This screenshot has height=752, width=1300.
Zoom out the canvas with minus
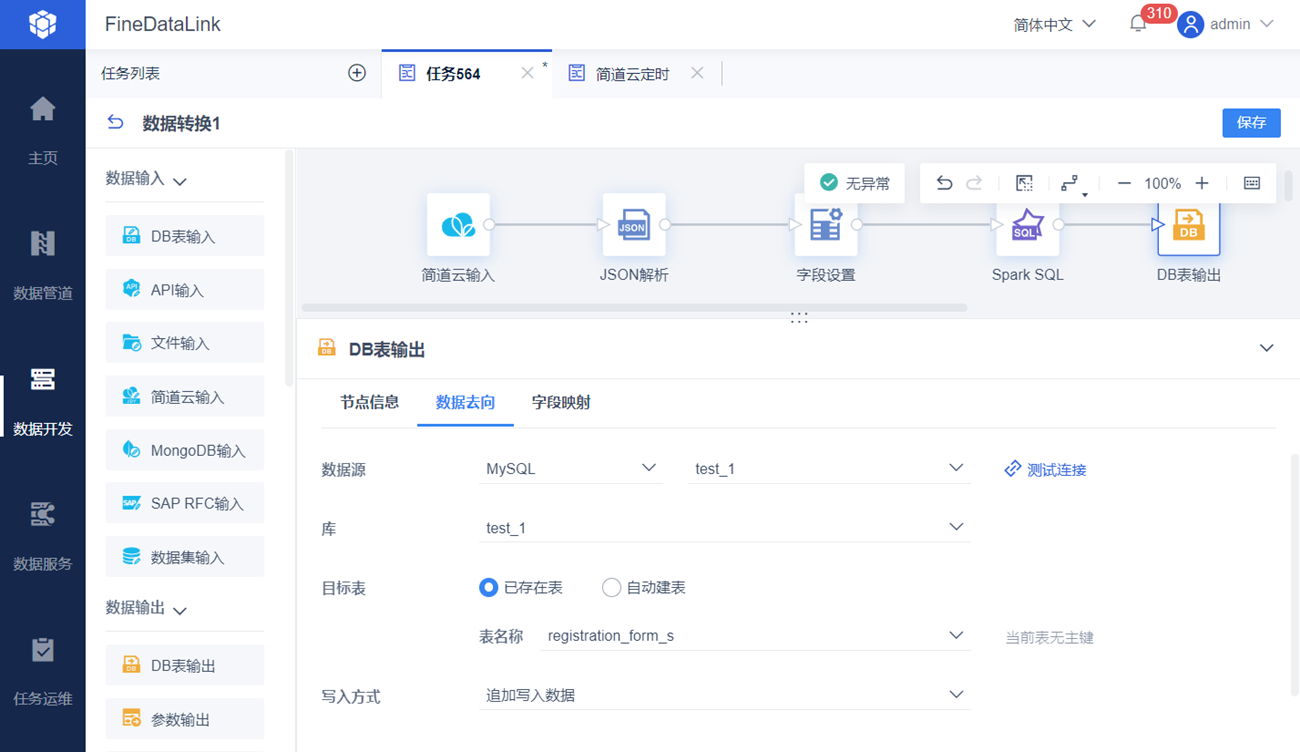click(x=1124, y=183)
